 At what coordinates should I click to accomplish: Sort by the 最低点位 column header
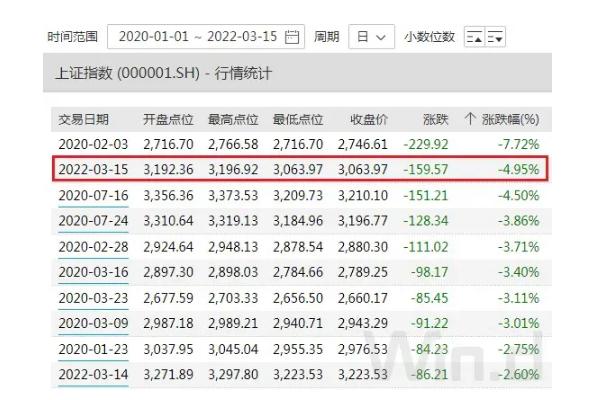298,119
